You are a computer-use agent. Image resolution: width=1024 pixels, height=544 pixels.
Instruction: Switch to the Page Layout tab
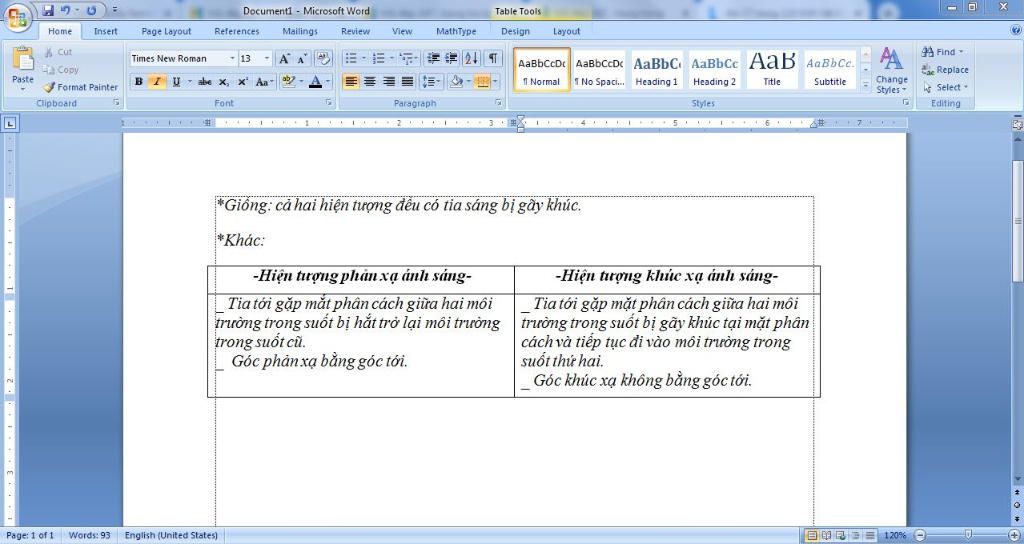coord(166,31)
